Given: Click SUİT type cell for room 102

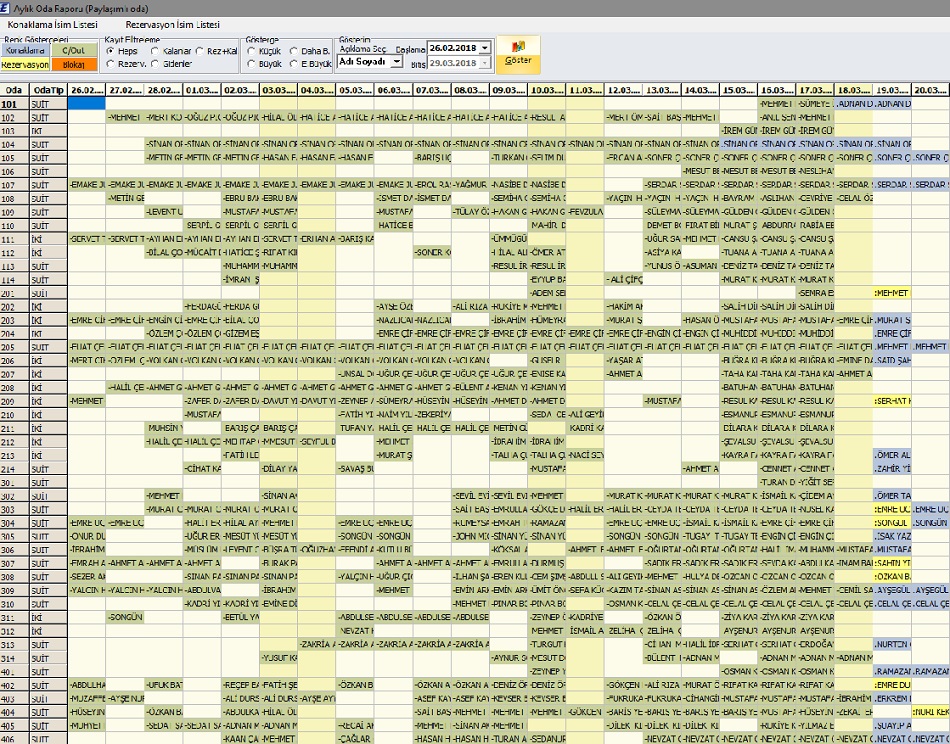Looking at the screenshot, I should pyautogui.click(x=48, y=118).
